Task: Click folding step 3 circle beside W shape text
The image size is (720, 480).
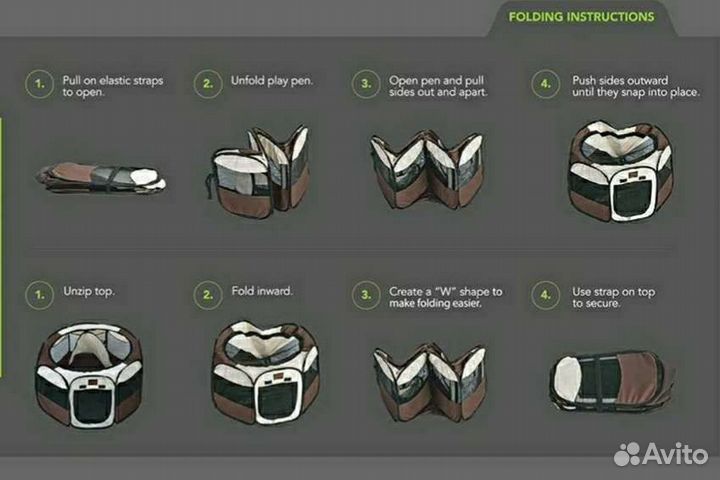Action: coord(366,295)
